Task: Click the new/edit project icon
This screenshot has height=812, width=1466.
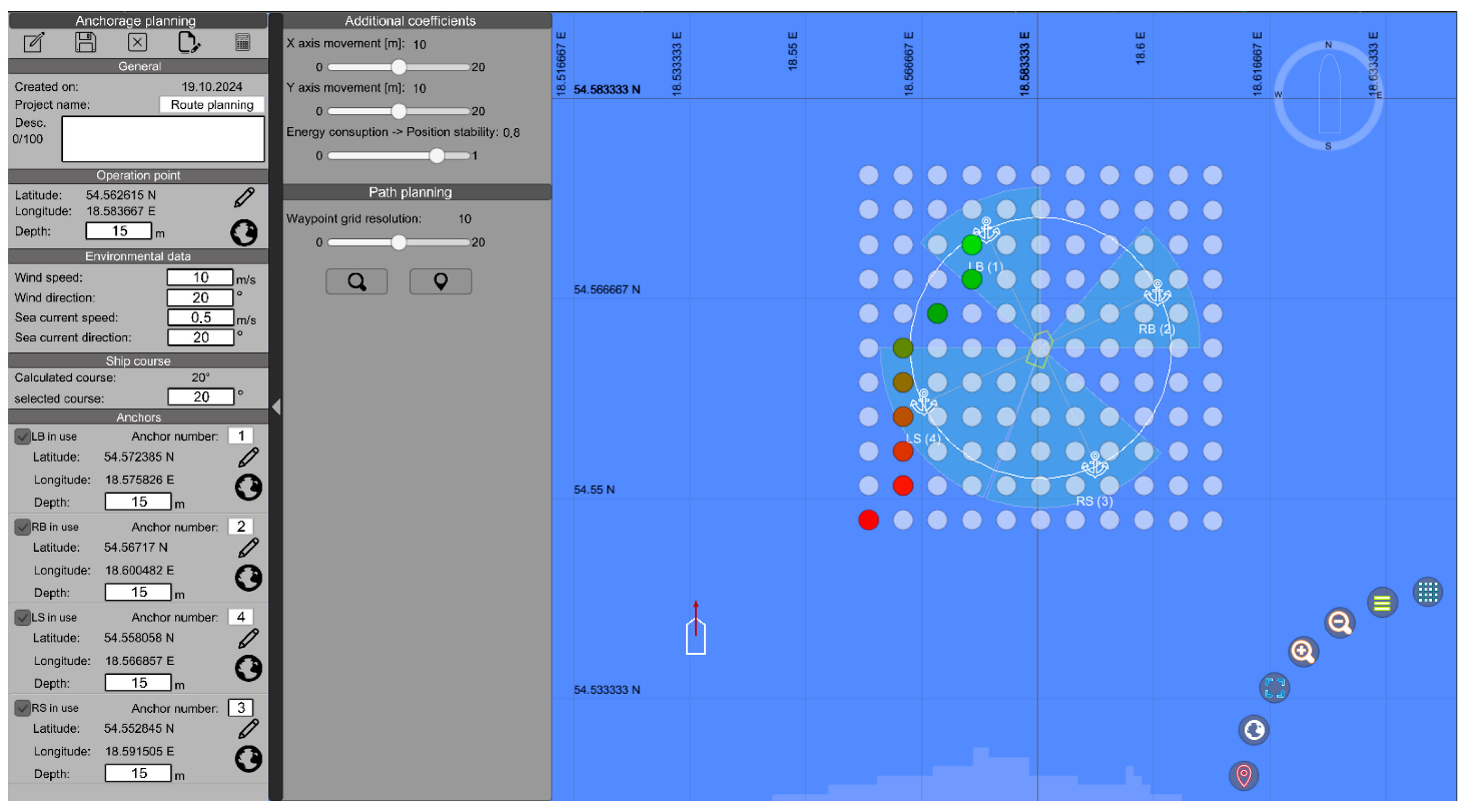Action: [x=34, y=43]
